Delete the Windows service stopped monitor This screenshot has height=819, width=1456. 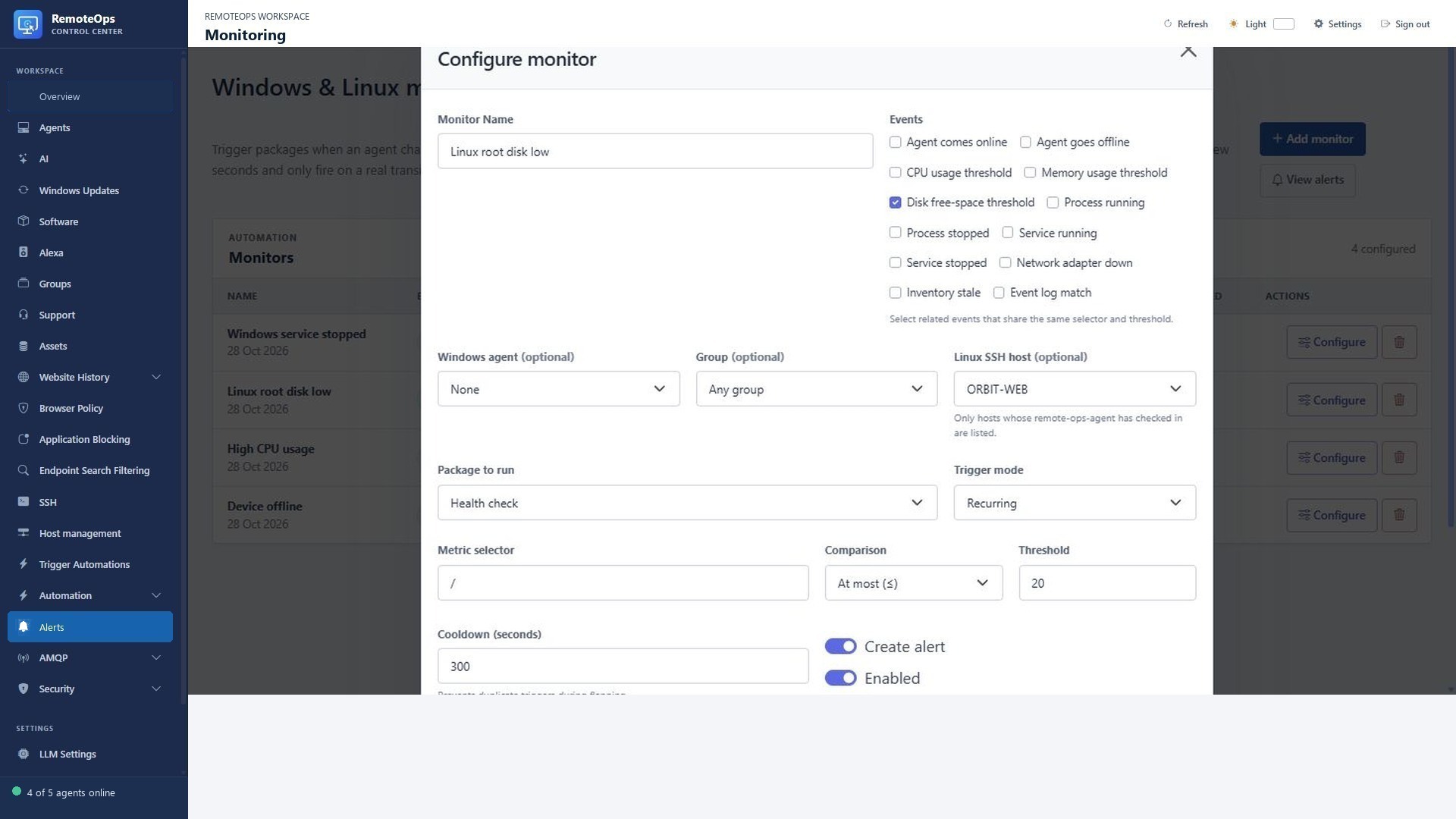click(x=1399, y=342)
